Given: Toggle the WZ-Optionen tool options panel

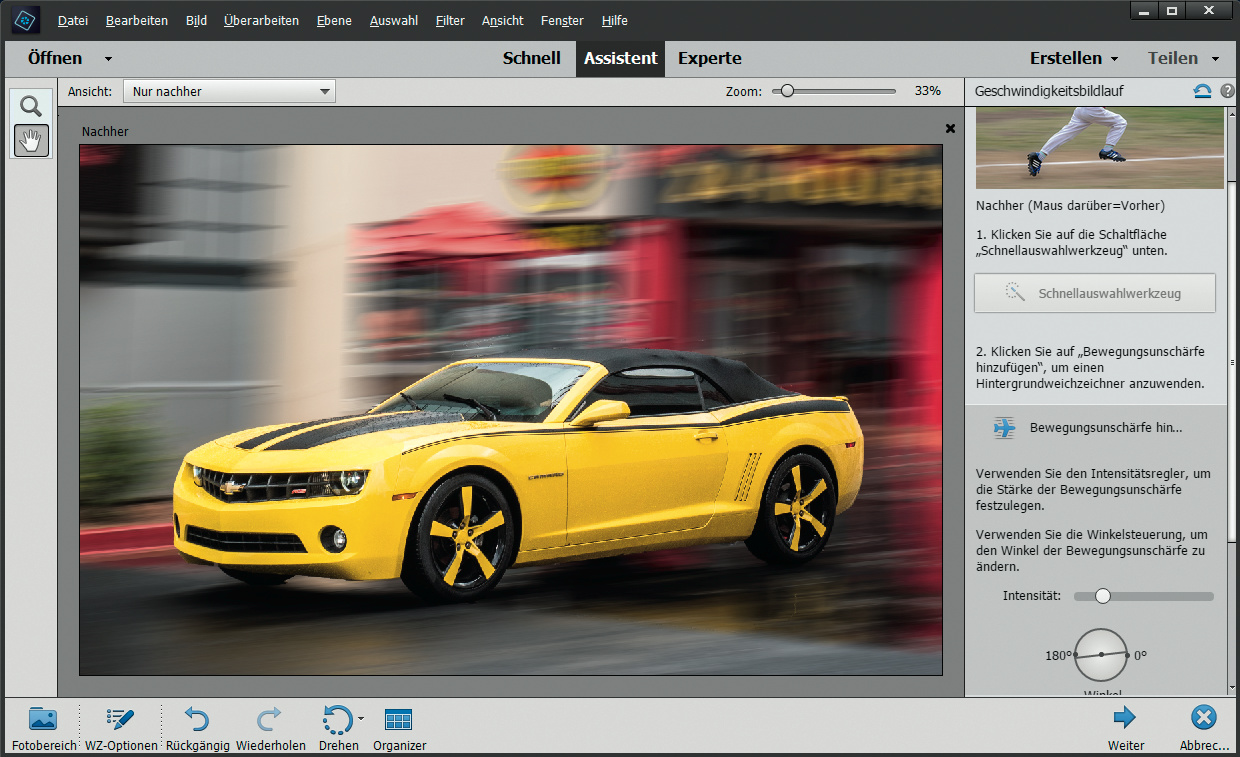Looking at the screenshot, I should (121, 719).
